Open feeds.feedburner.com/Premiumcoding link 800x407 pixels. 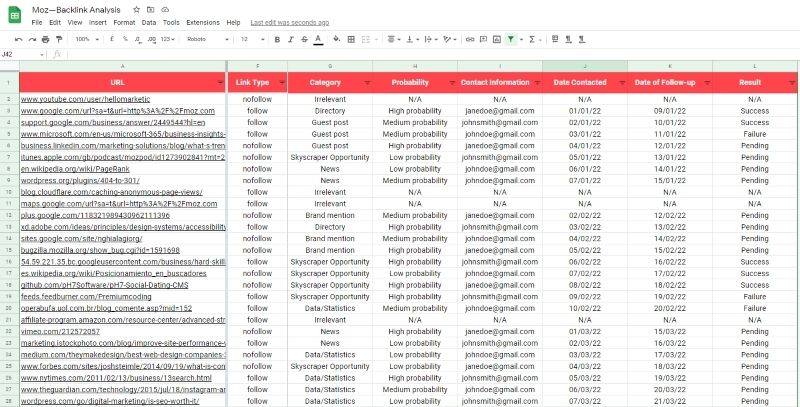86,296
